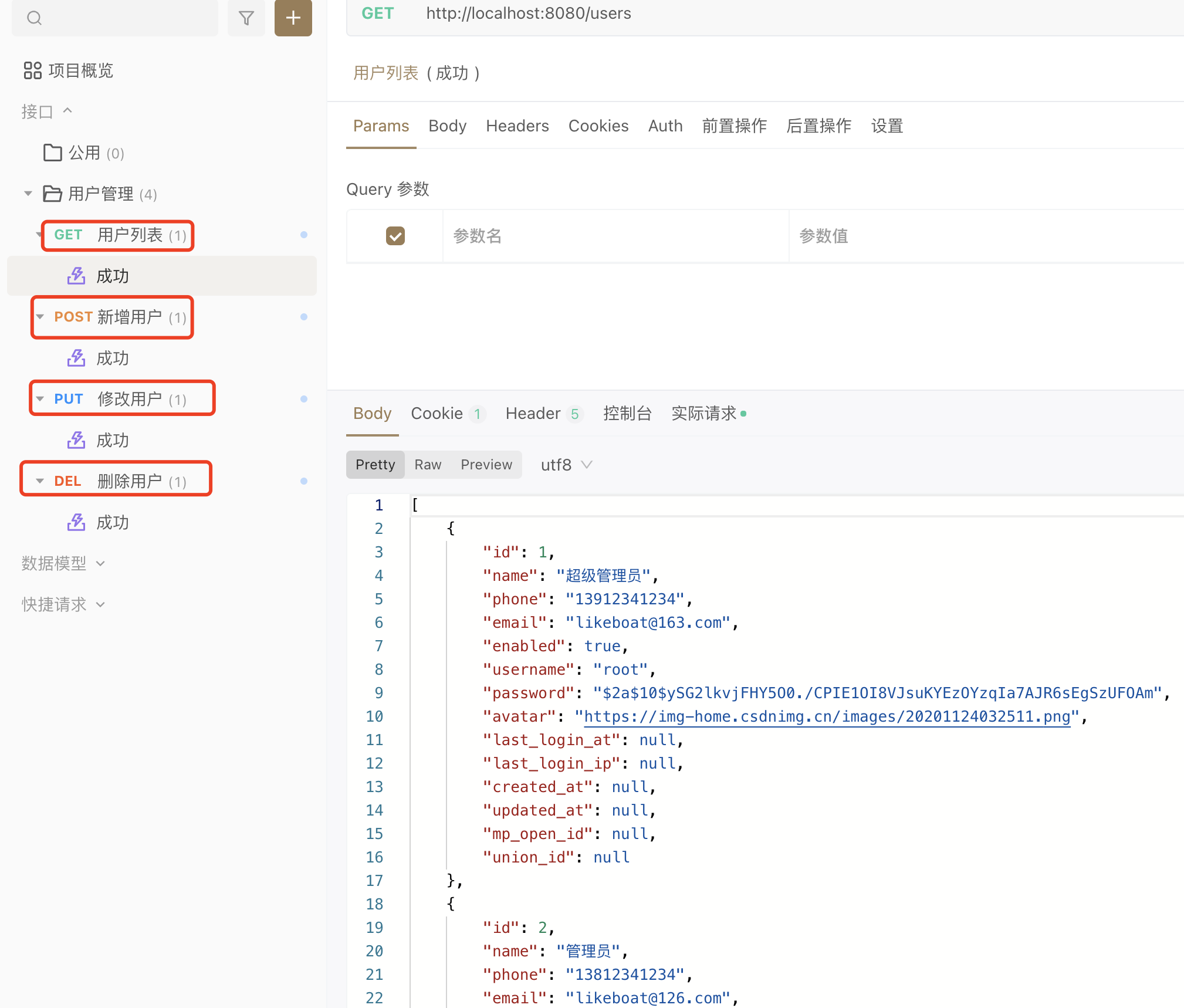Screen dimensions: 1184x1008
Task: Click the 公用 folder icon
Action: (x=53, y=153)
